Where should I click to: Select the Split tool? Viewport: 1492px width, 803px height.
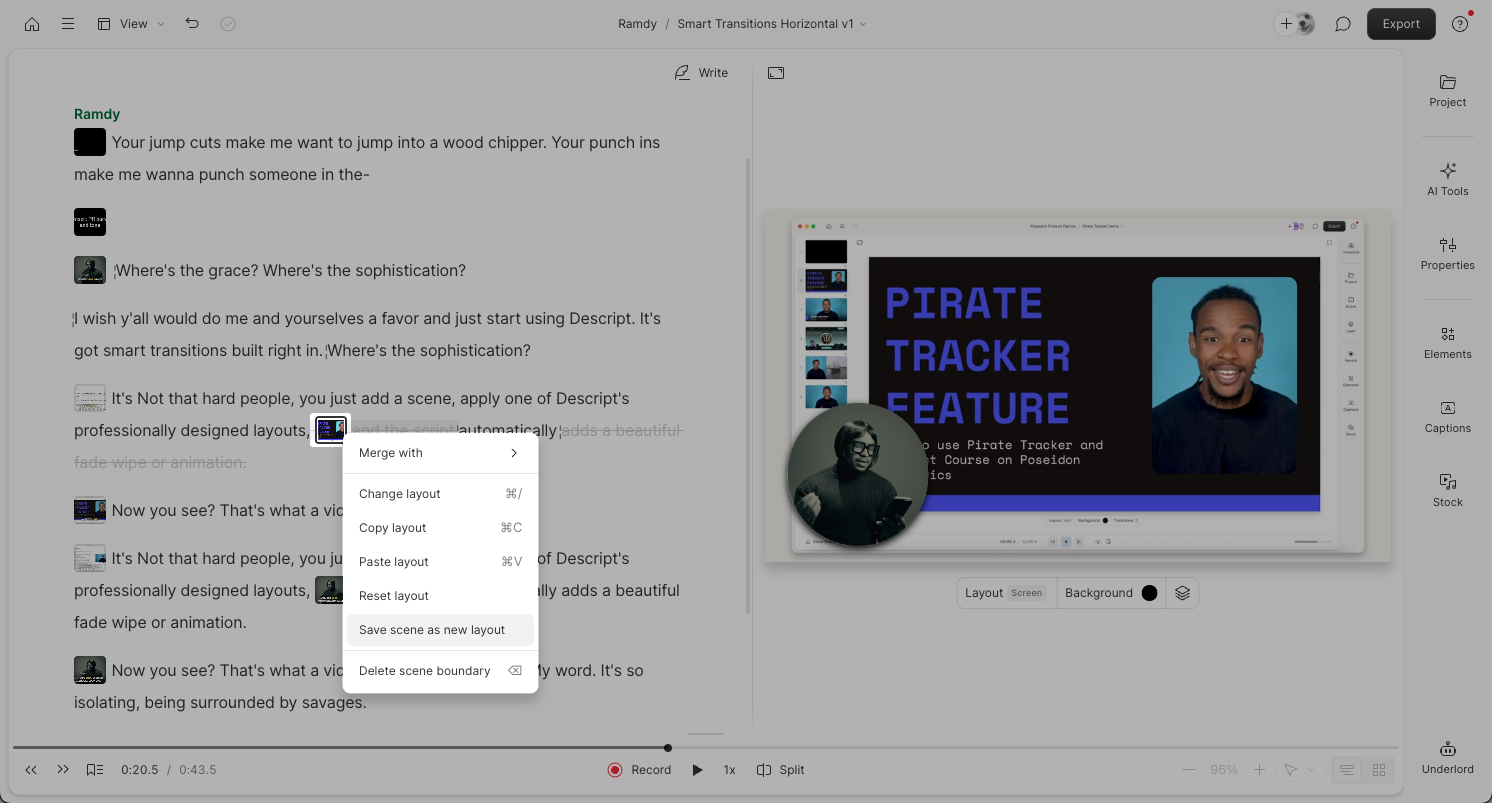coord(780,769)
